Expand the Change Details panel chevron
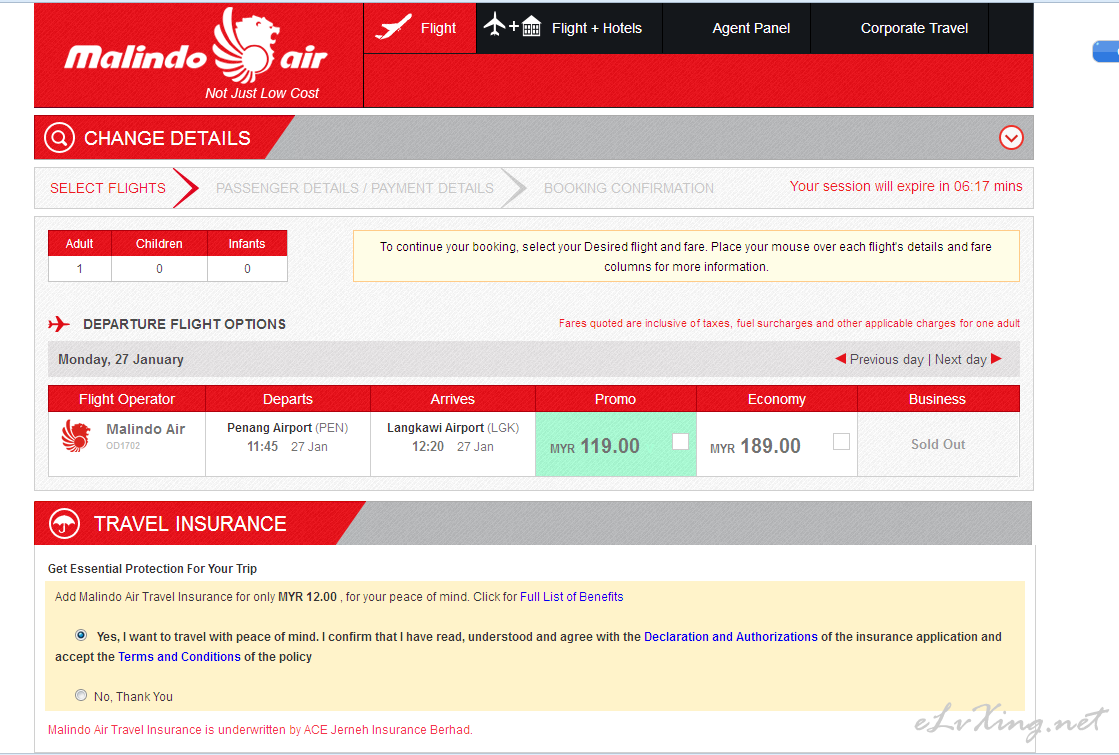The width and height of the screenshot is (1119, 755). click(x=1011, y=138)
